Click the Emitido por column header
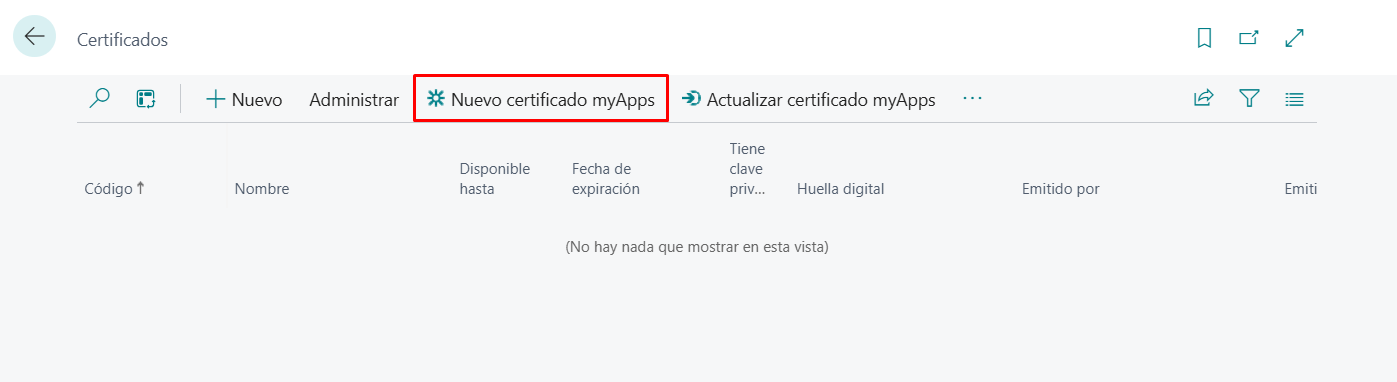The image size is (1397, 382). click(1061, 189)
